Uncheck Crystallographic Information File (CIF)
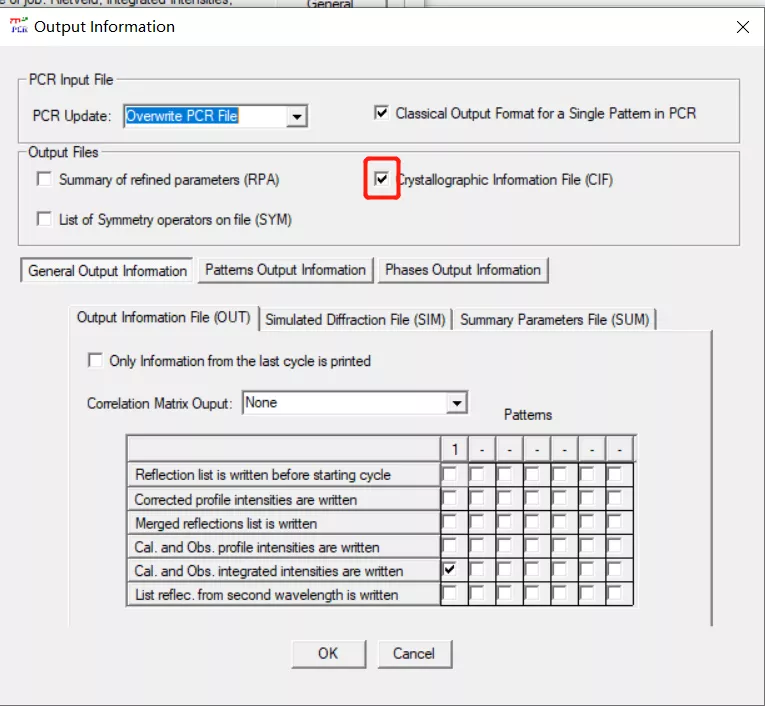The width and height of the screenshot is (765, 706). [x=381, y=180]
